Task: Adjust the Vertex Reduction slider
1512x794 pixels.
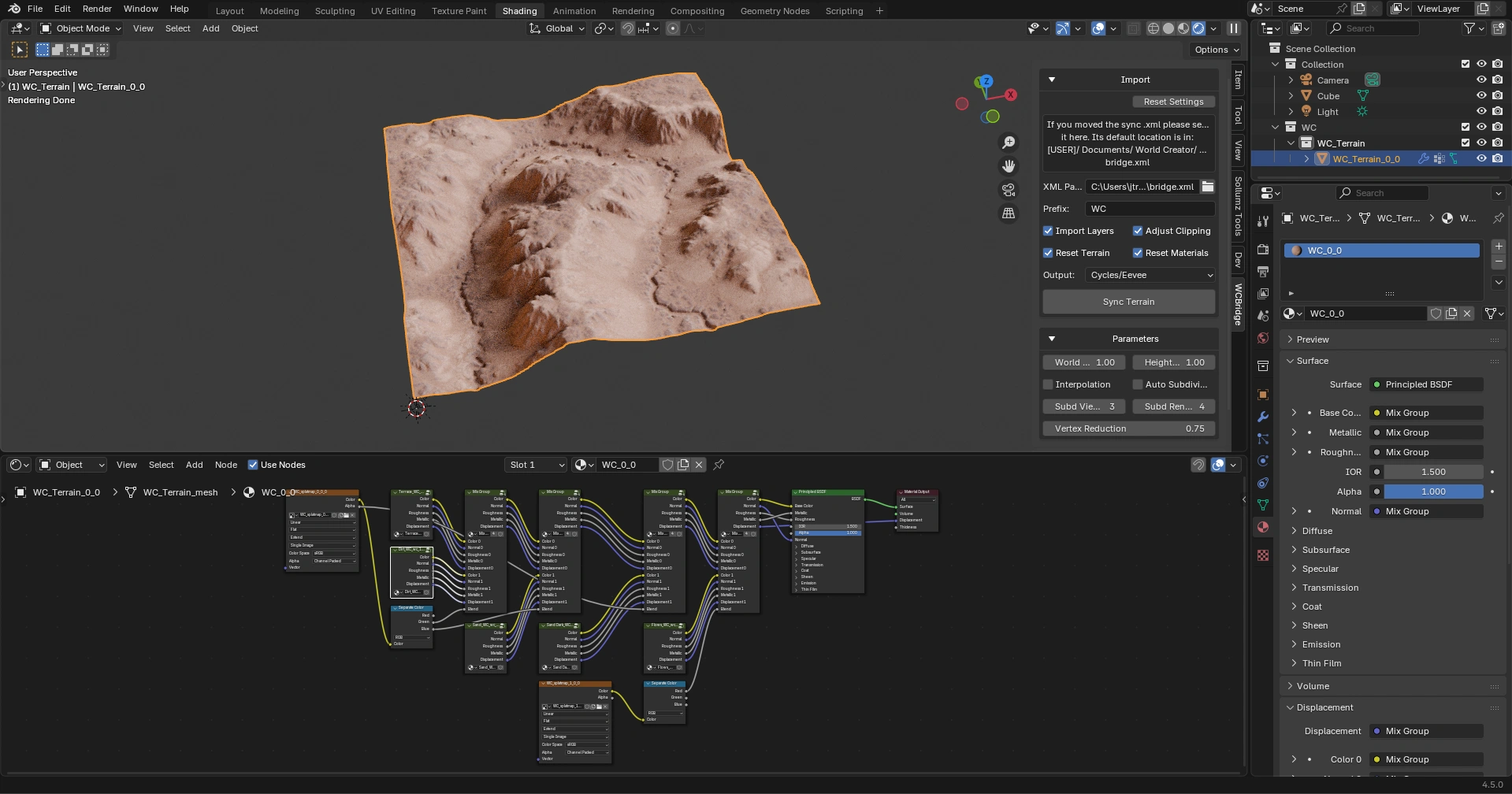Action: coord(1128,429)
